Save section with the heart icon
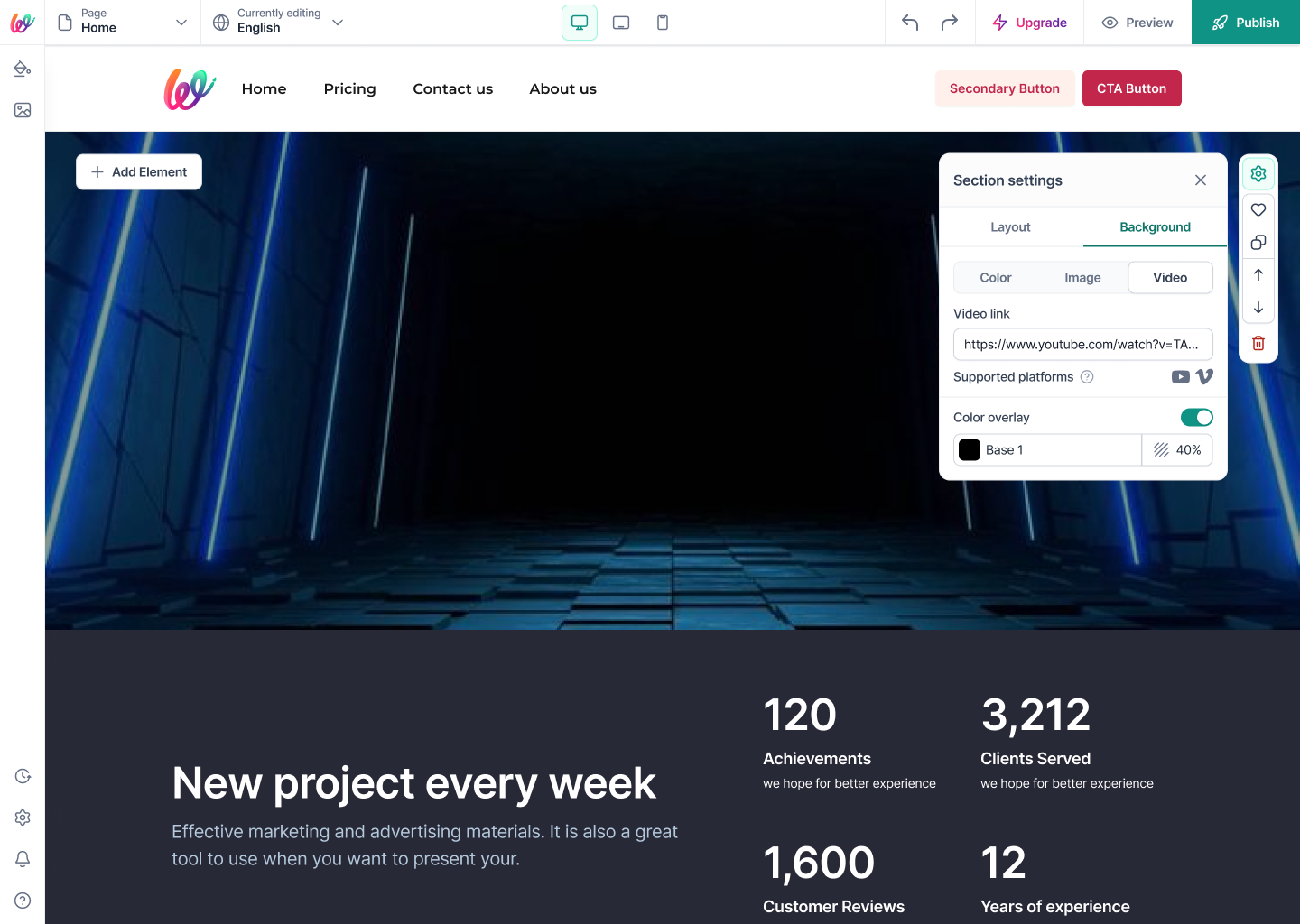The image size is (1300, 924). 1258,209
